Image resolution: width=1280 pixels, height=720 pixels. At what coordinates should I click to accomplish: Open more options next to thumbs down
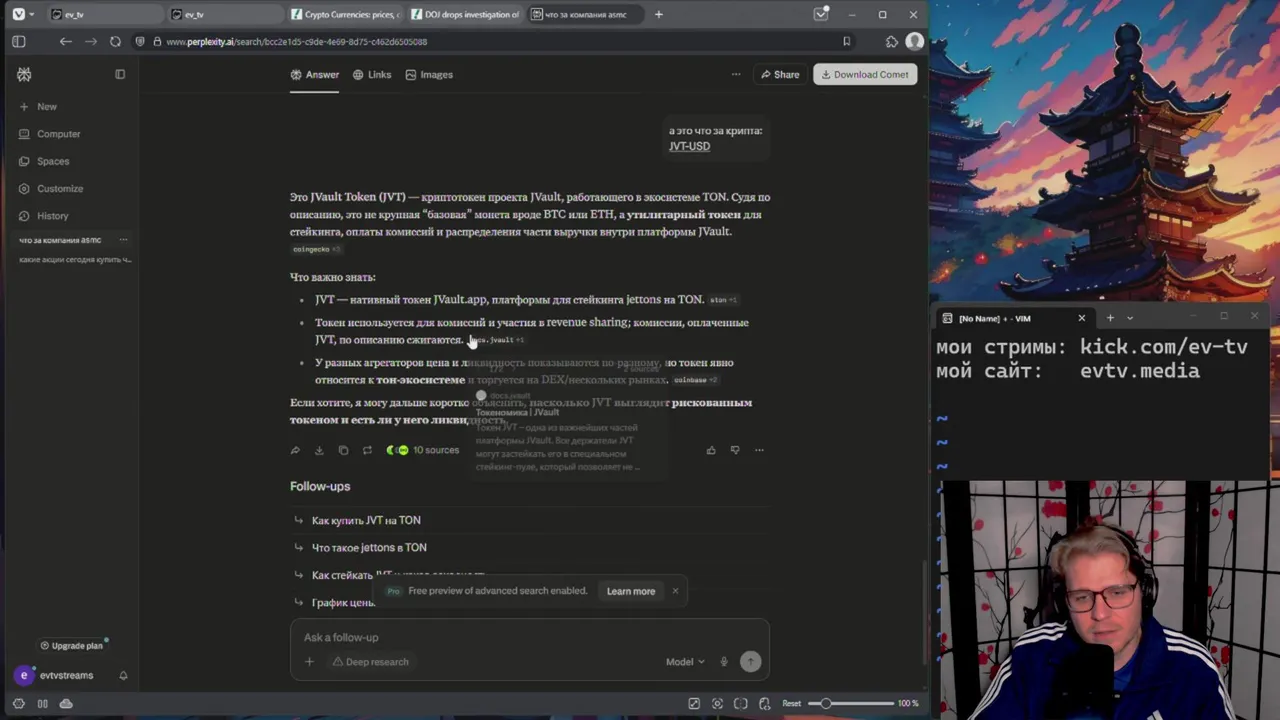759,450
